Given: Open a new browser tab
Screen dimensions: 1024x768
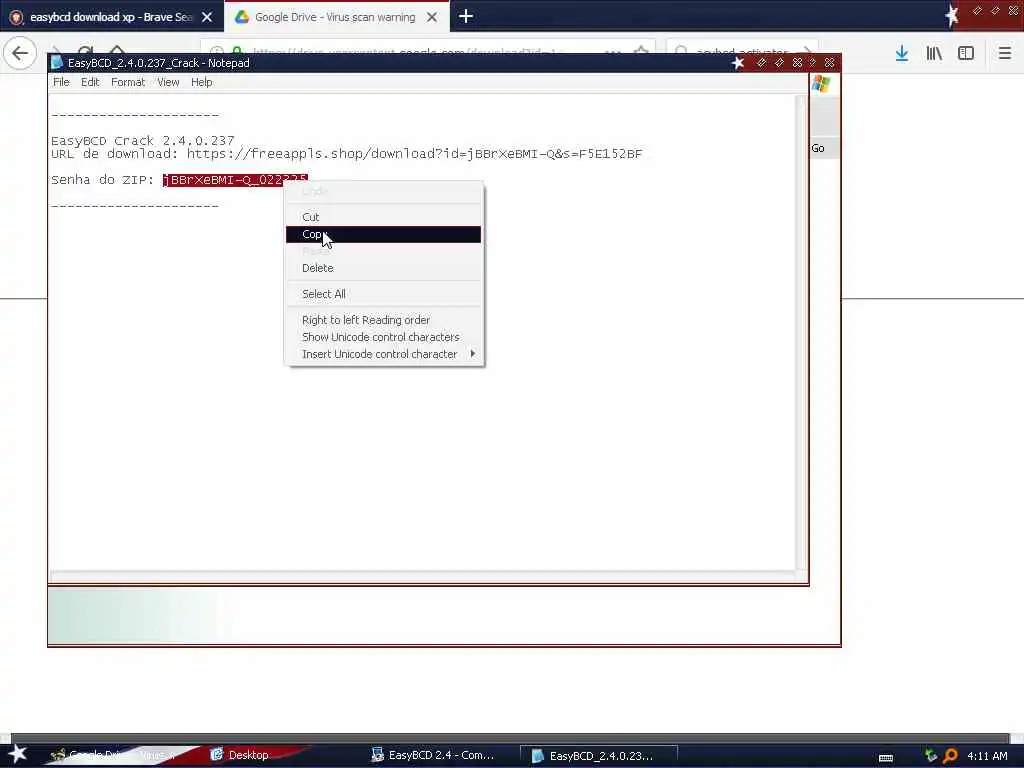Looking at the screenshot, I should coord(466,16).
